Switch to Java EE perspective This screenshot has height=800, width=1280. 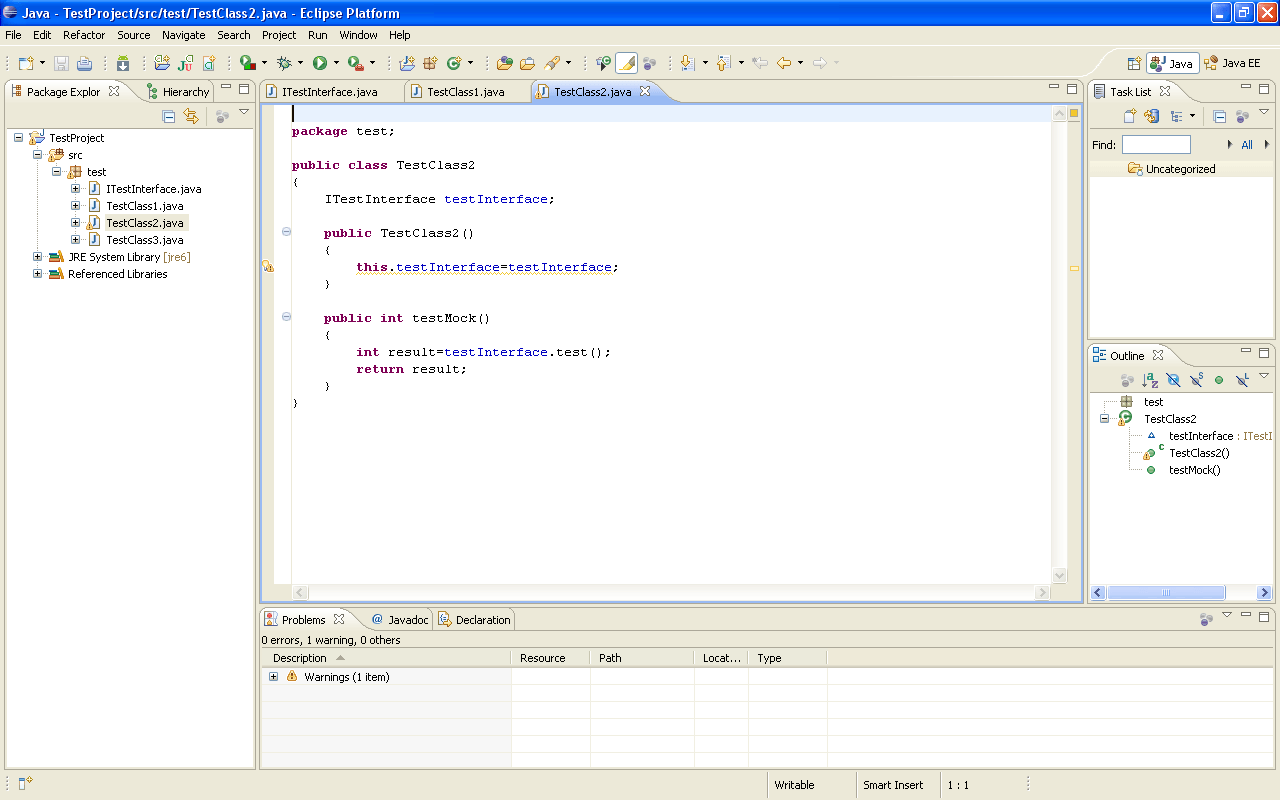(1233, 63)
